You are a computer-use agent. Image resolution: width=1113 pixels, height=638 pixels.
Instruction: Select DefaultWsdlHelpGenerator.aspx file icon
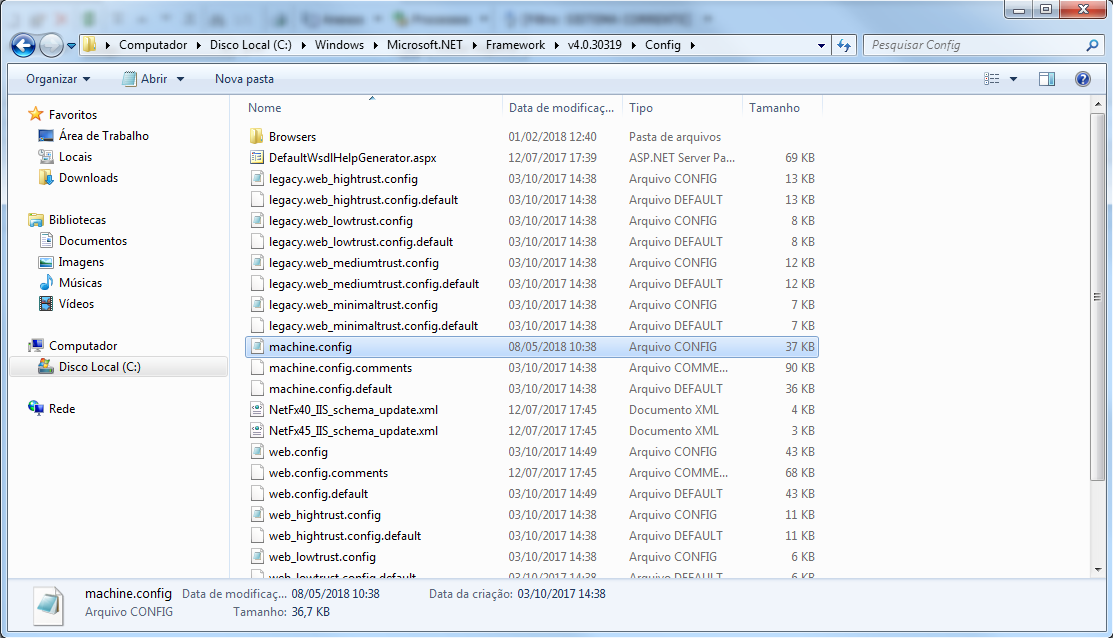point(257,158)
